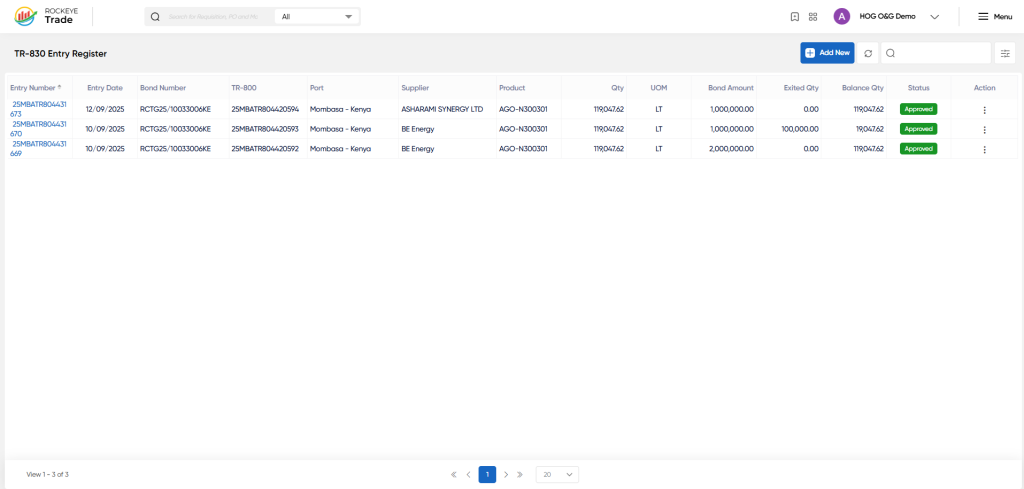Screen dimensions: 1024x489
Task: Click the Bond Amount column header
Action: [731, 87]
